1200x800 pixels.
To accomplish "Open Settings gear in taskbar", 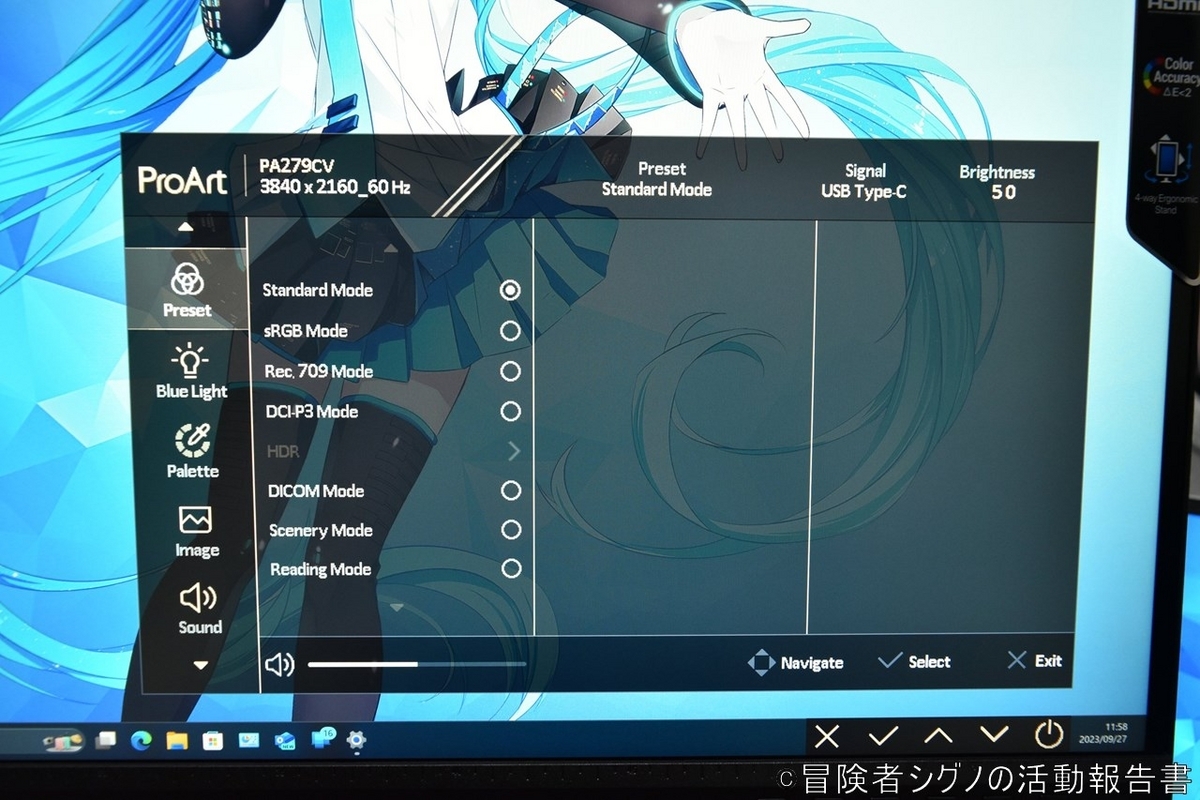I will (x=355, y=741).
